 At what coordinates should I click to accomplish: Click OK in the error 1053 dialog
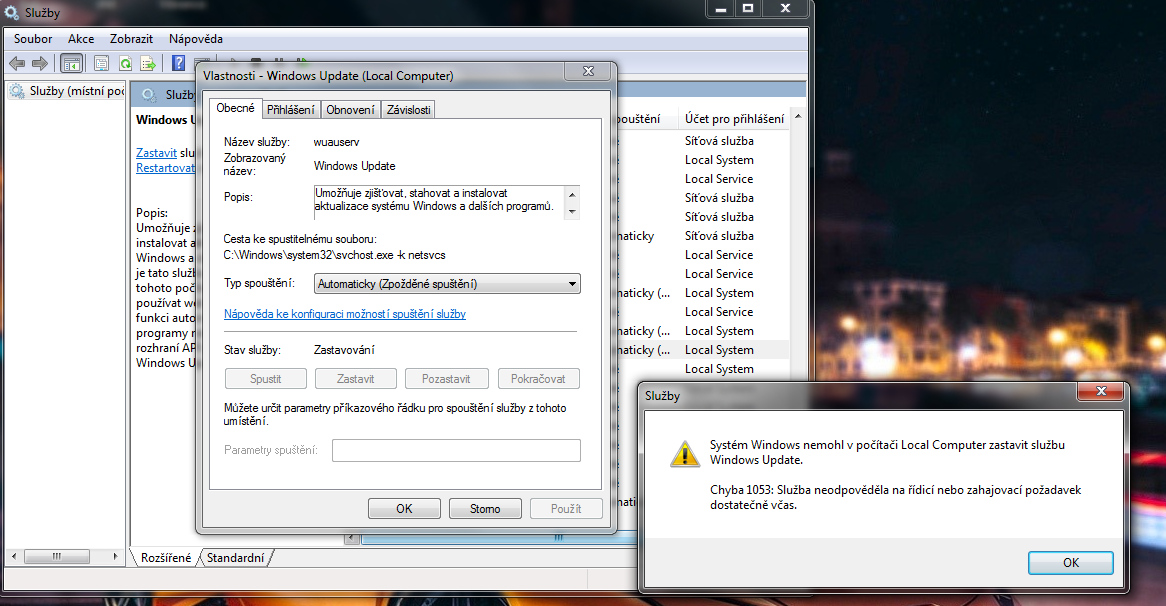coord(1070,563)
